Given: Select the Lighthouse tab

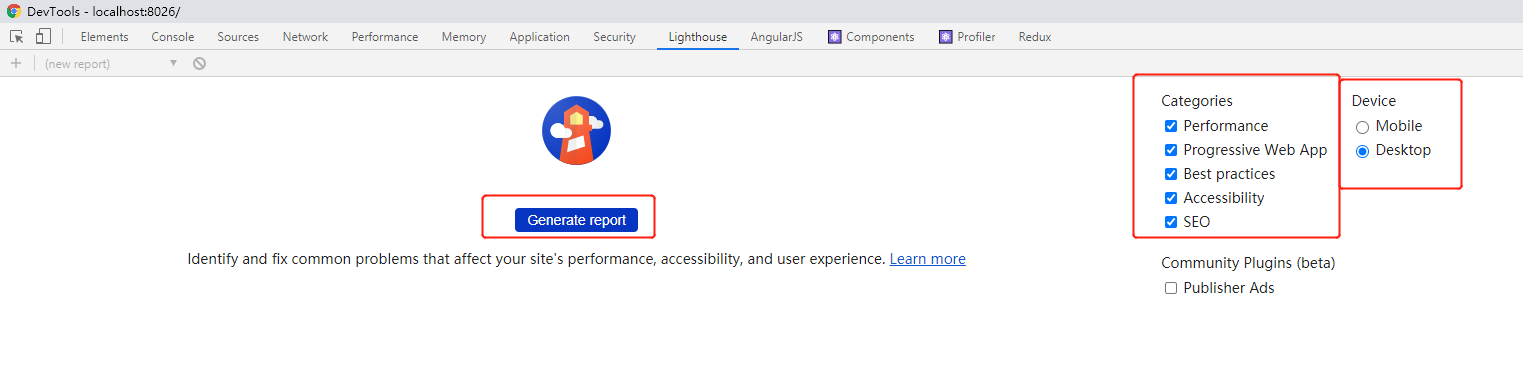Looking at the screenshot, I should pyautogui.click(x=698, y=37).
